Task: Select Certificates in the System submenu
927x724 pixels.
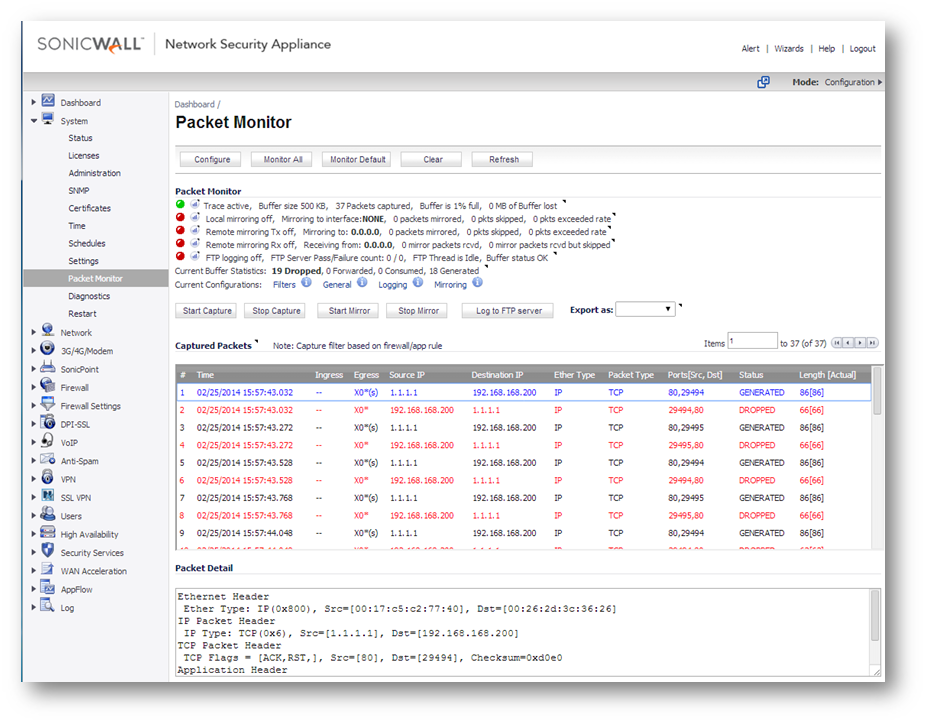Action: point(89,208)
